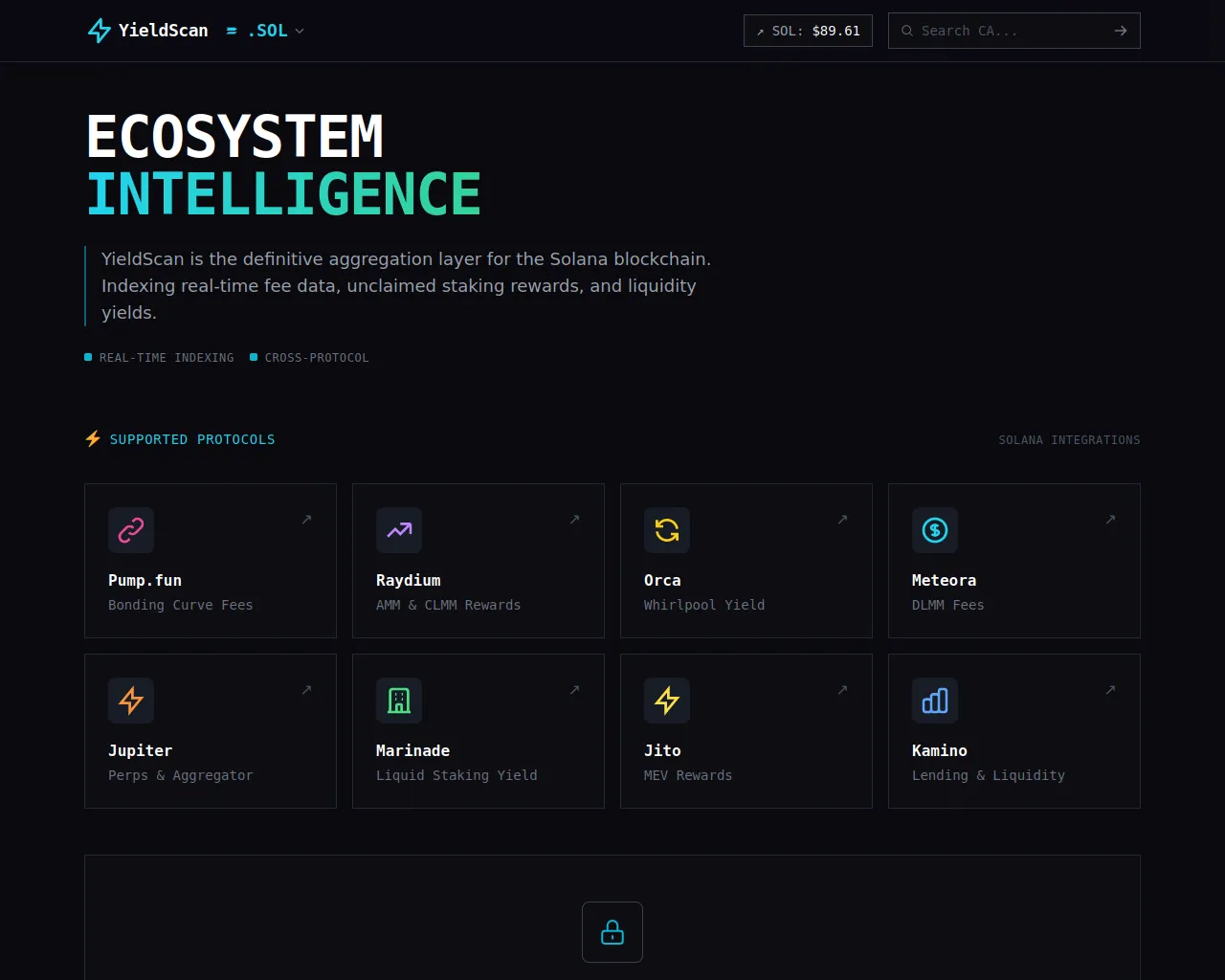The width and height of the screenshot is (1225, 980).
Task: Click the Kamino bar chart icon
Action: (x=935, y=701)
